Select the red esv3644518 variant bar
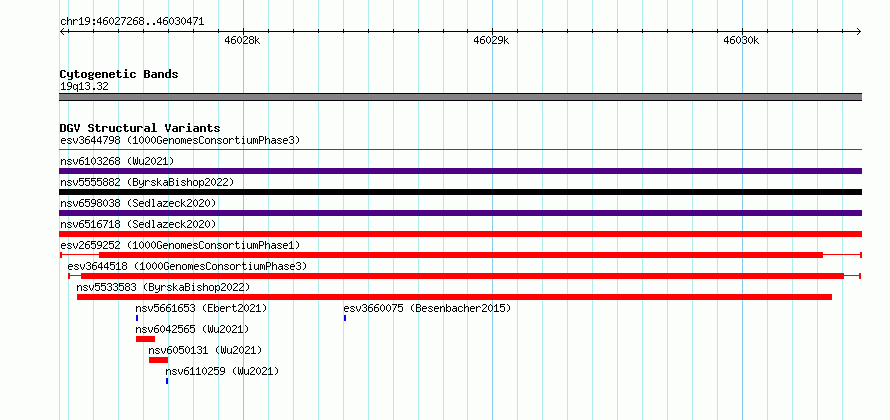 tap(463, 276)
